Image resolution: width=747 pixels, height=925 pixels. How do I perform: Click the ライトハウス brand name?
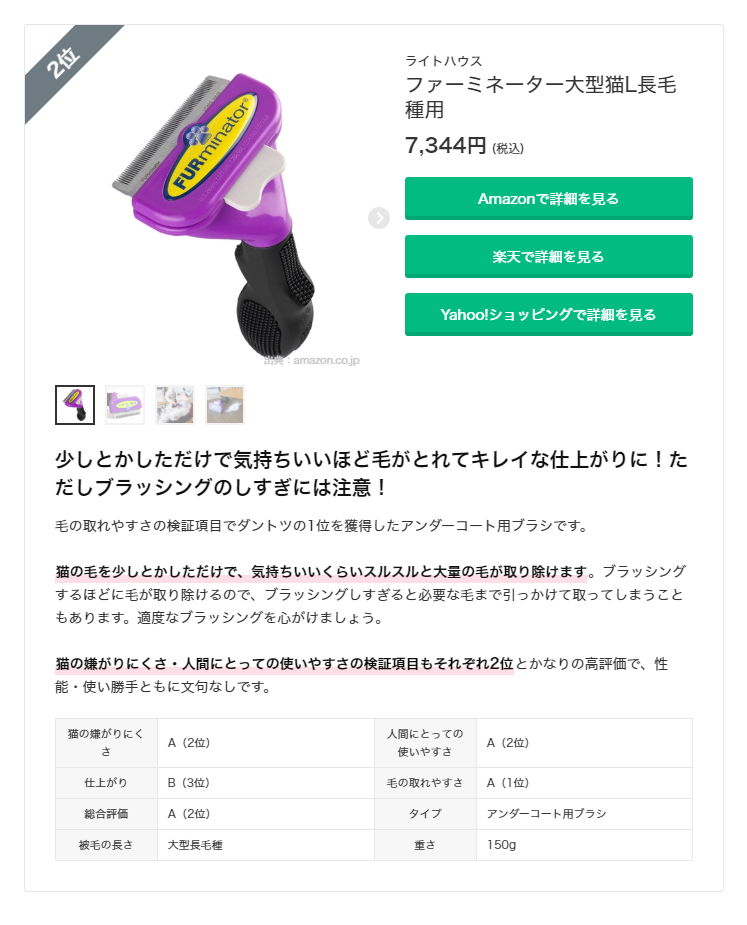443,61
